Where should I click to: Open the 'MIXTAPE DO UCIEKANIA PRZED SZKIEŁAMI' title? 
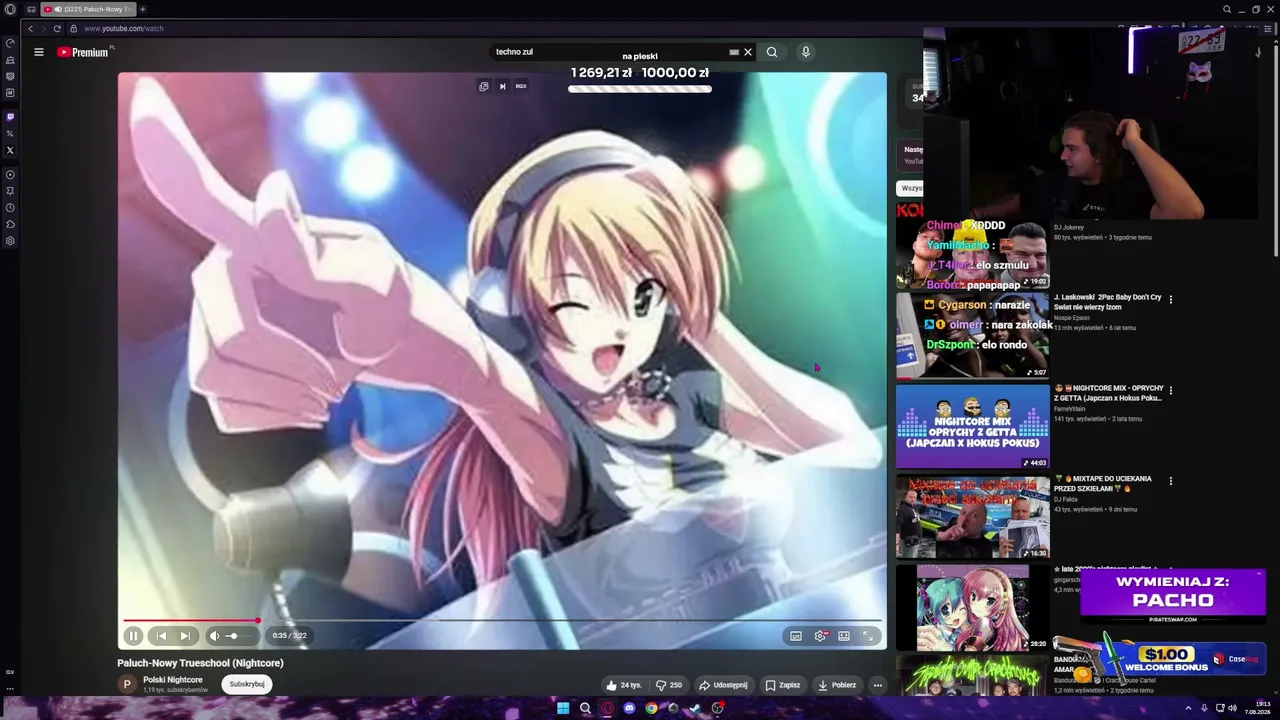click(x=1102, y=483)
